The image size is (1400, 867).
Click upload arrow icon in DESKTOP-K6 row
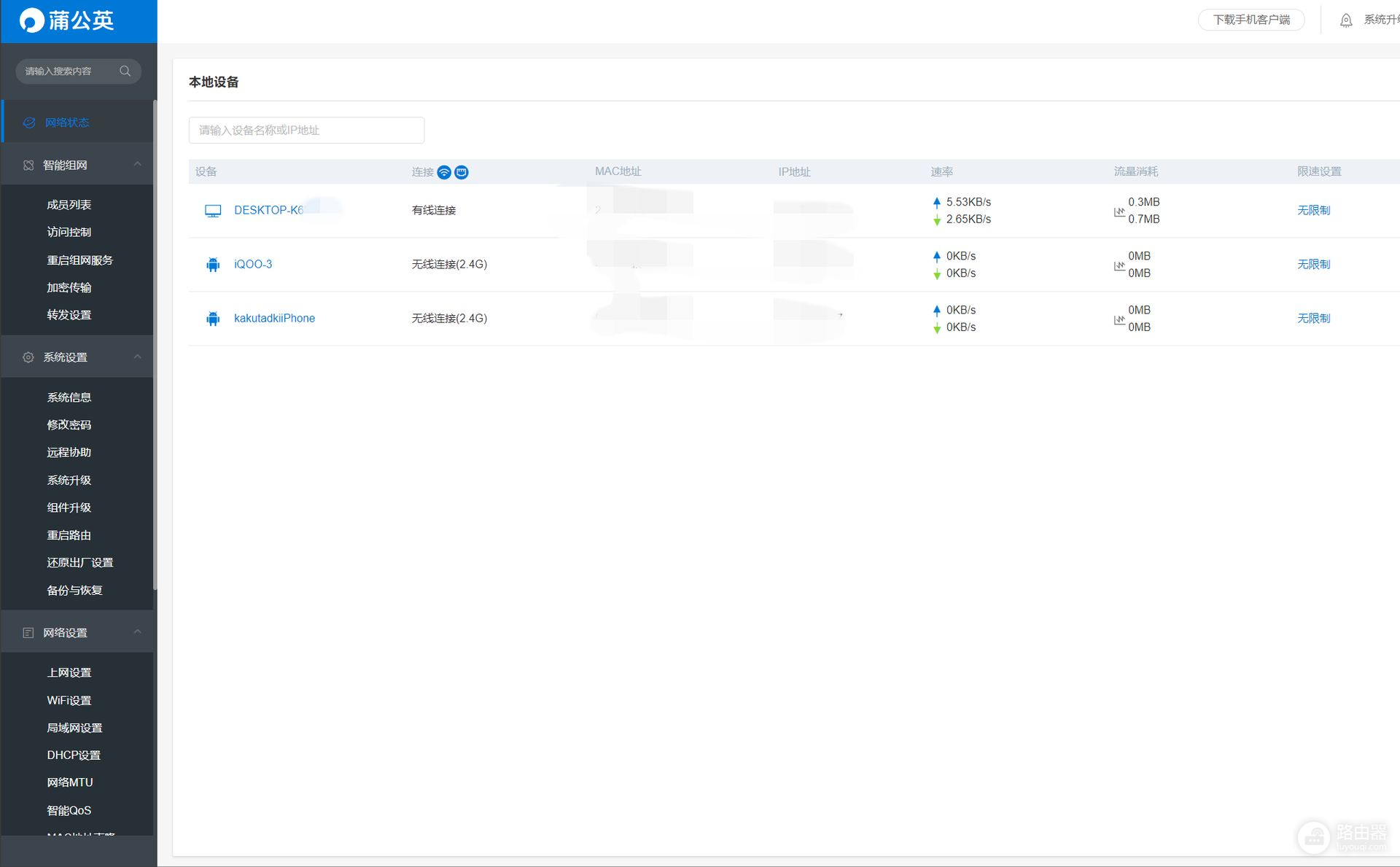[937, 202]
